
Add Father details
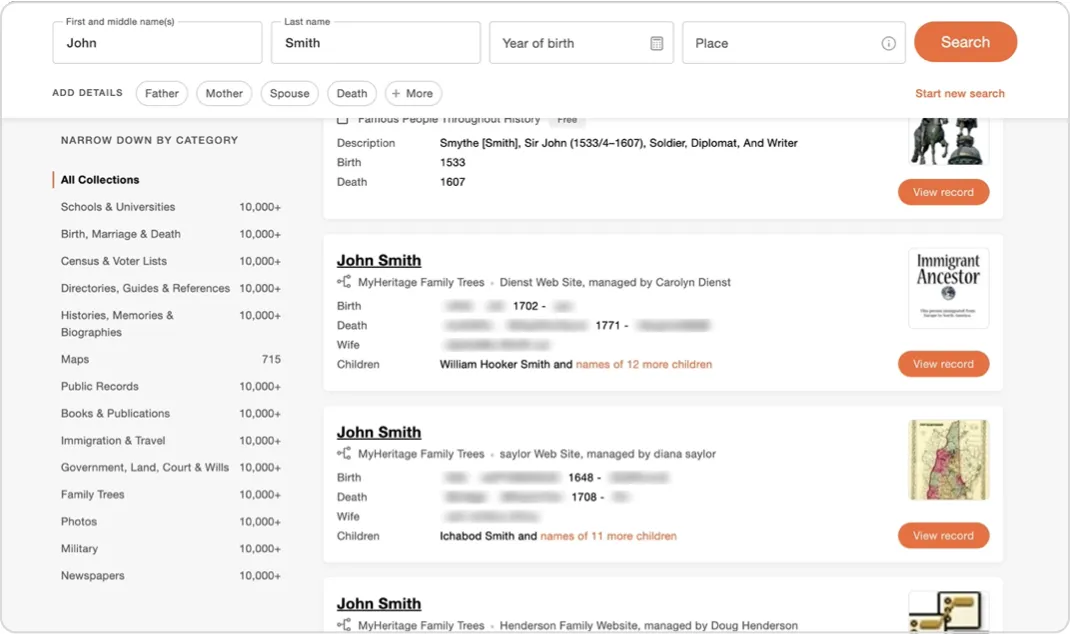point(162,93)
